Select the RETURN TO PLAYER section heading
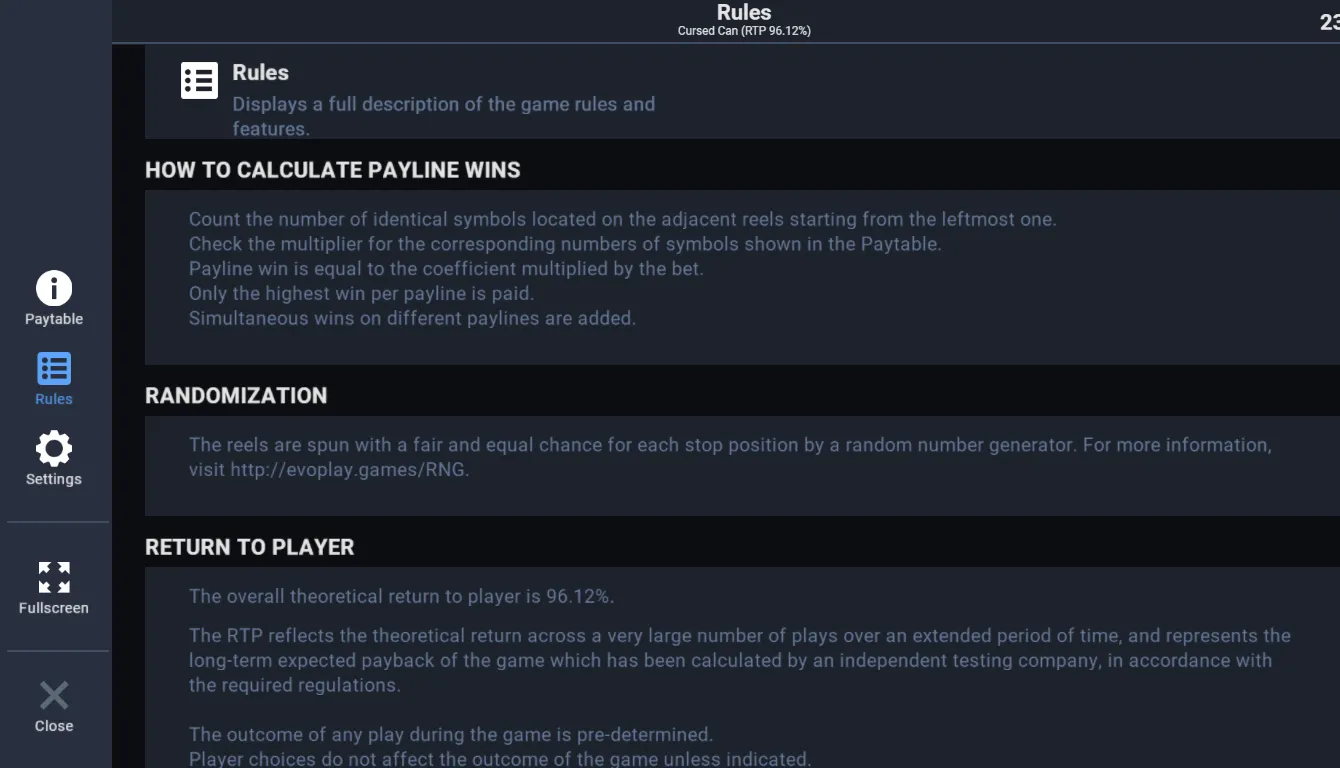Image resolution: width=1340 pixels, height=768 pixels. point(250,547)
